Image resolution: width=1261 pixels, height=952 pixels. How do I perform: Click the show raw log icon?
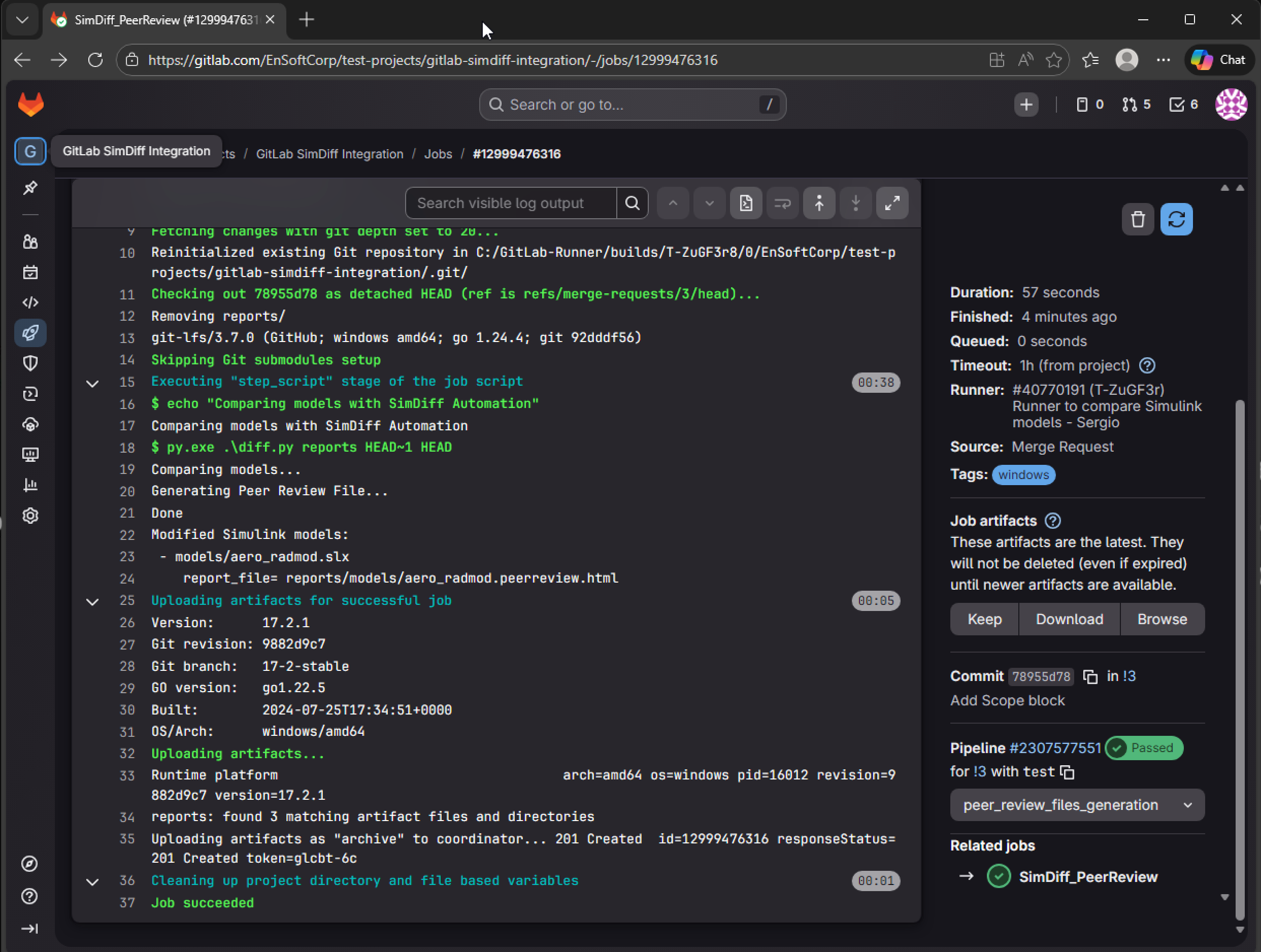pos(746,203)
